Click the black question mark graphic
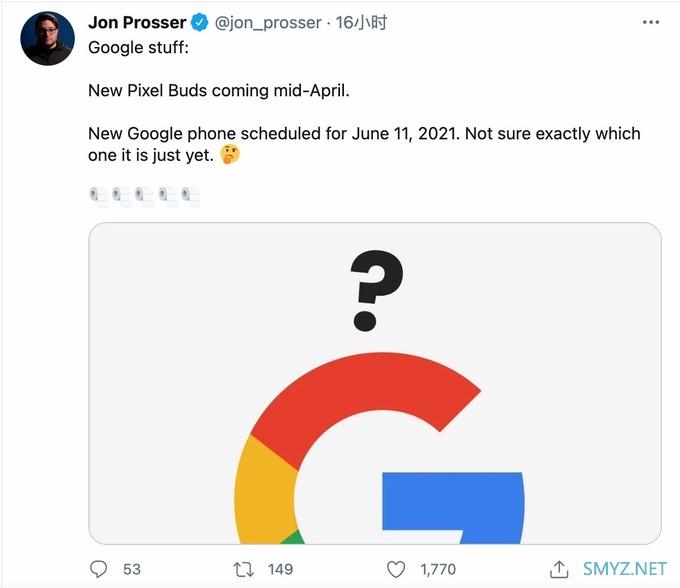680x588 pixels. click(x=376, y=291)
